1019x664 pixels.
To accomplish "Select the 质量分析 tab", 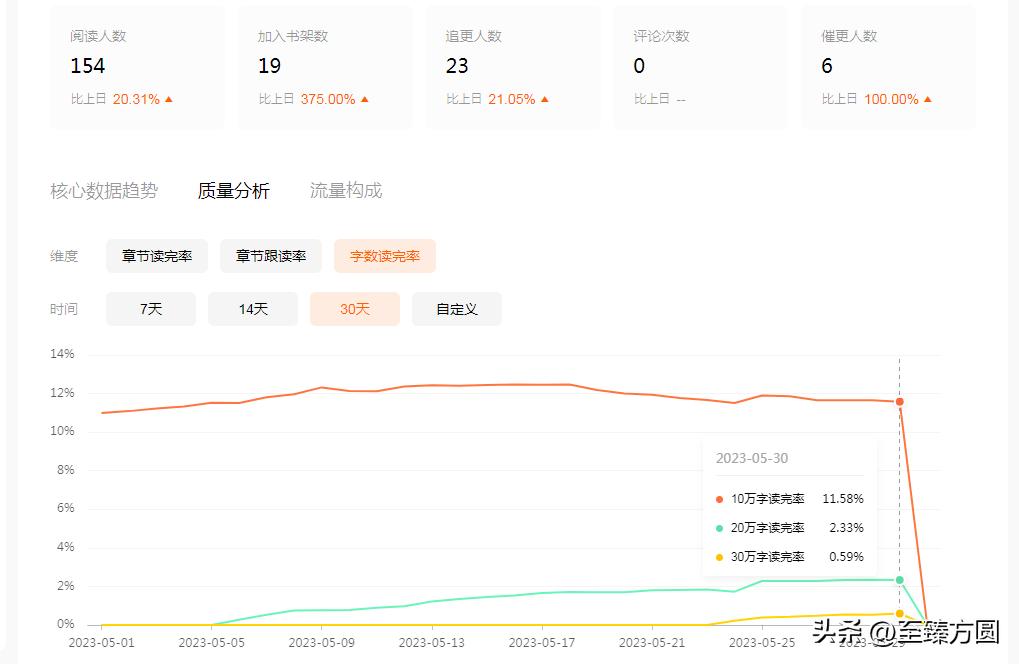I will (233, 190).
